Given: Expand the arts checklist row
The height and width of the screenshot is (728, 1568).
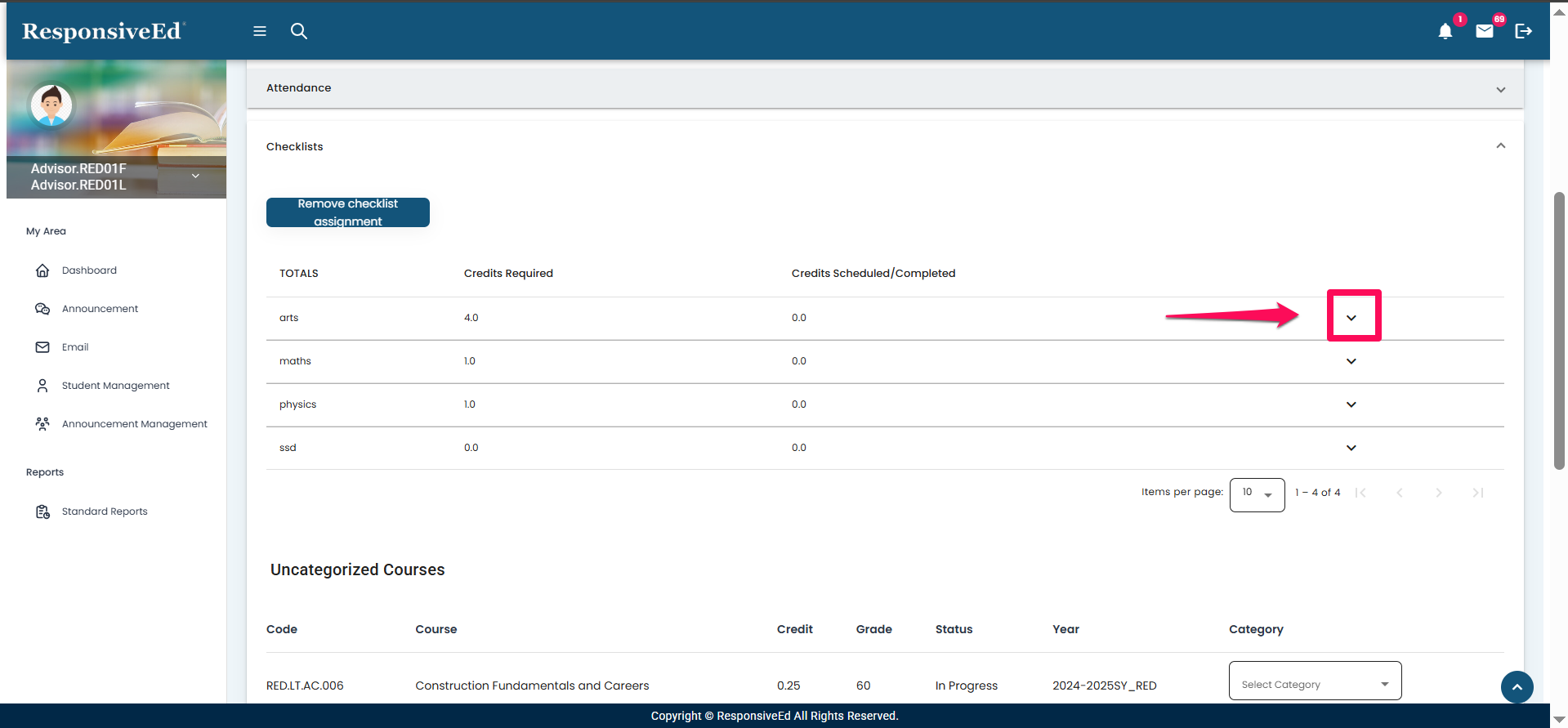Looking at the screenshot, I should tap(1351, 318).
